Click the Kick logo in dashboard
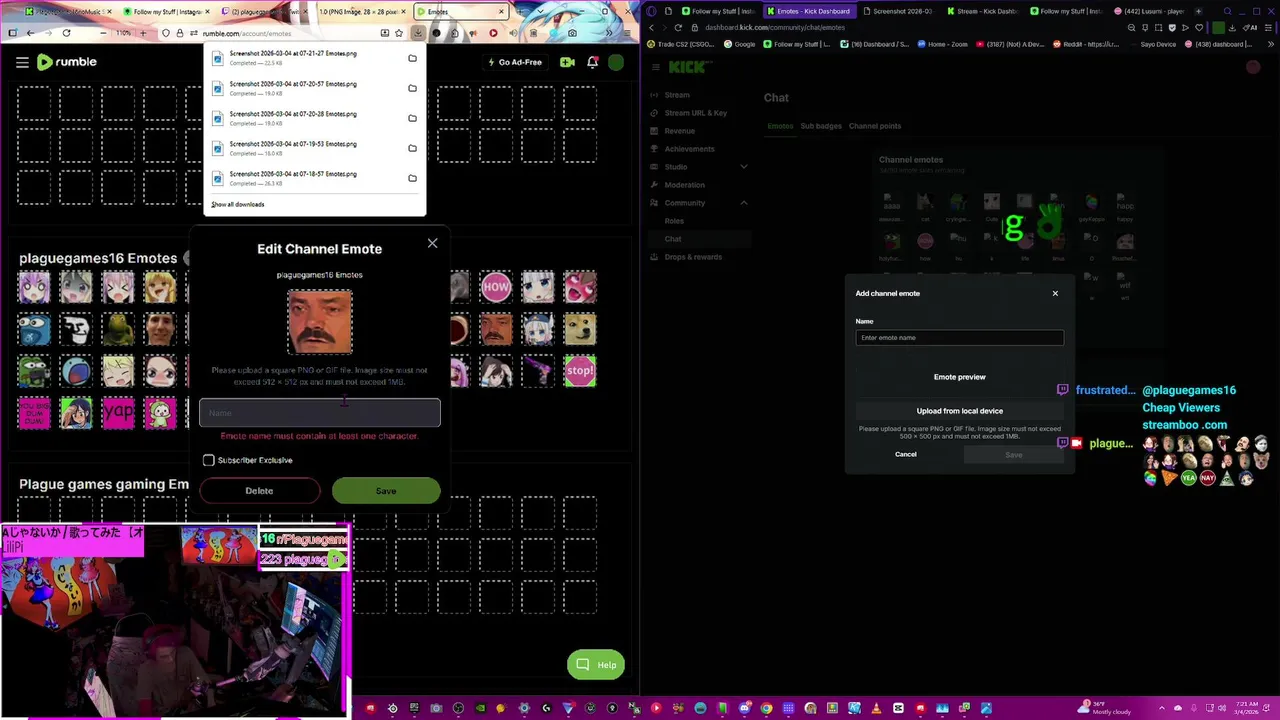 pyautogui.click(x=687, y=67)
